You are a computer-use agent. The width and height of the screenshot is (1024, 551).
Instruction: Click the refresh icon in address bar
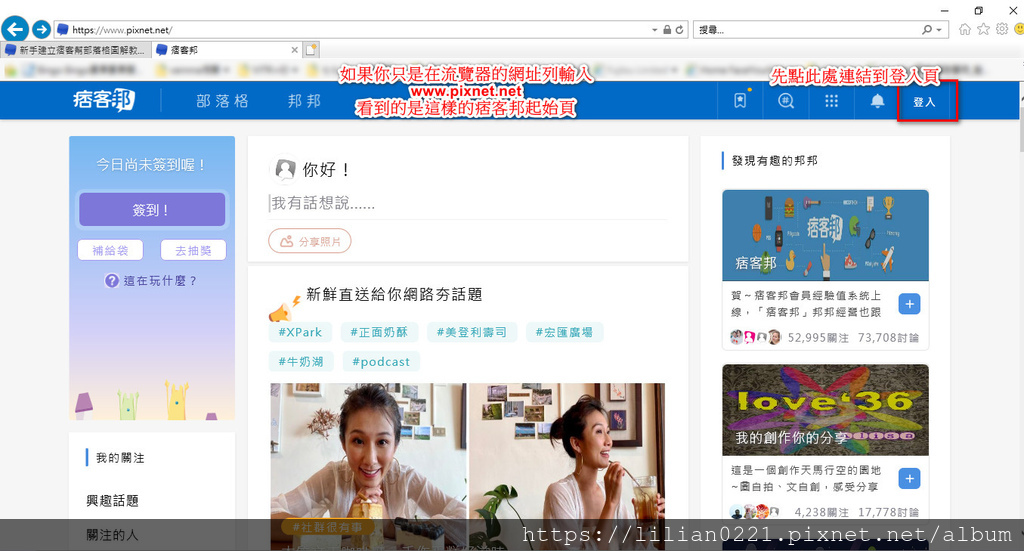click(x=680, y=29)
